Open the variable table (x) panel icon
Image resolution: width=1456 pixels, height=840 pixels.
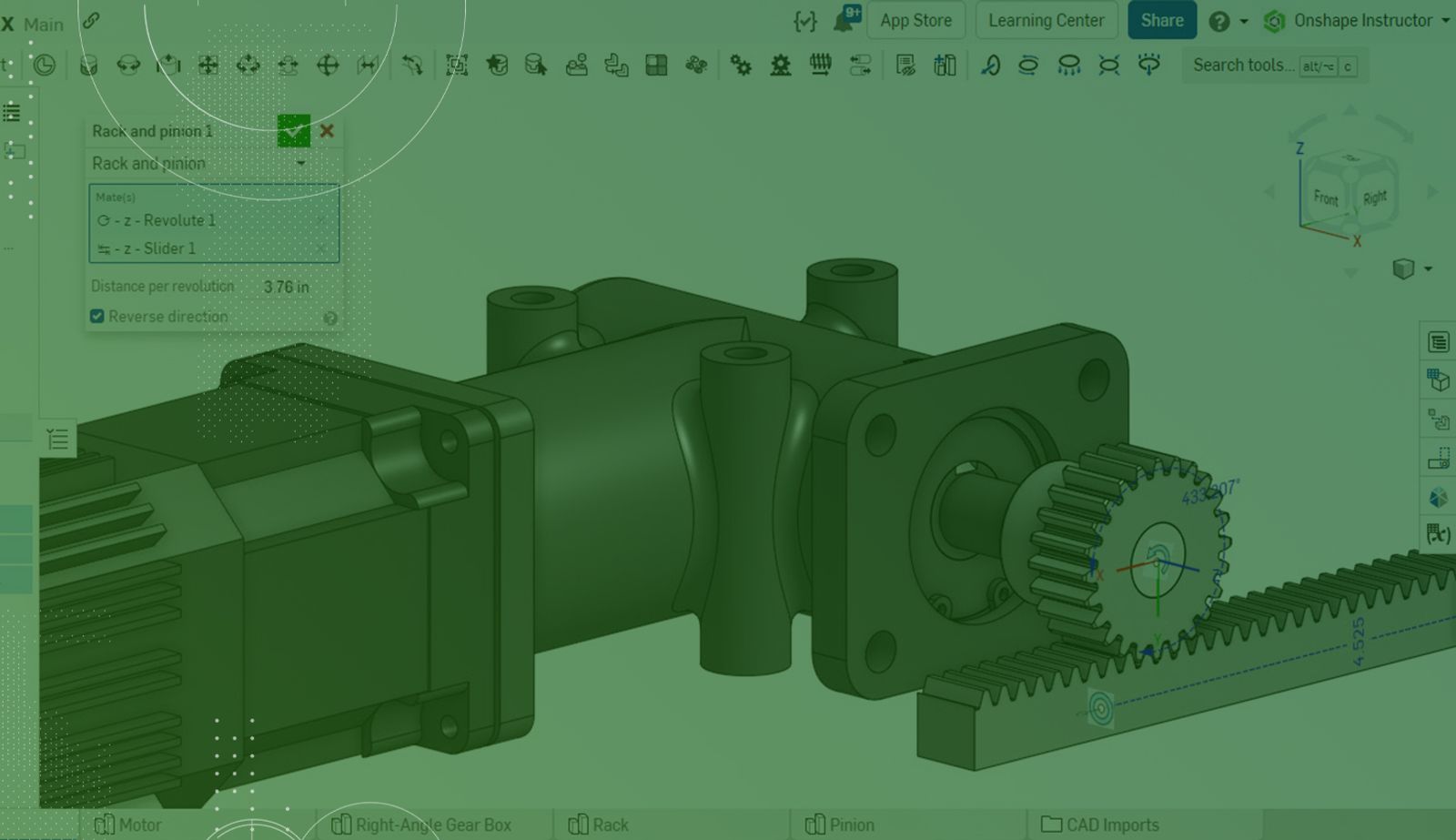[x=1438, y=534]
